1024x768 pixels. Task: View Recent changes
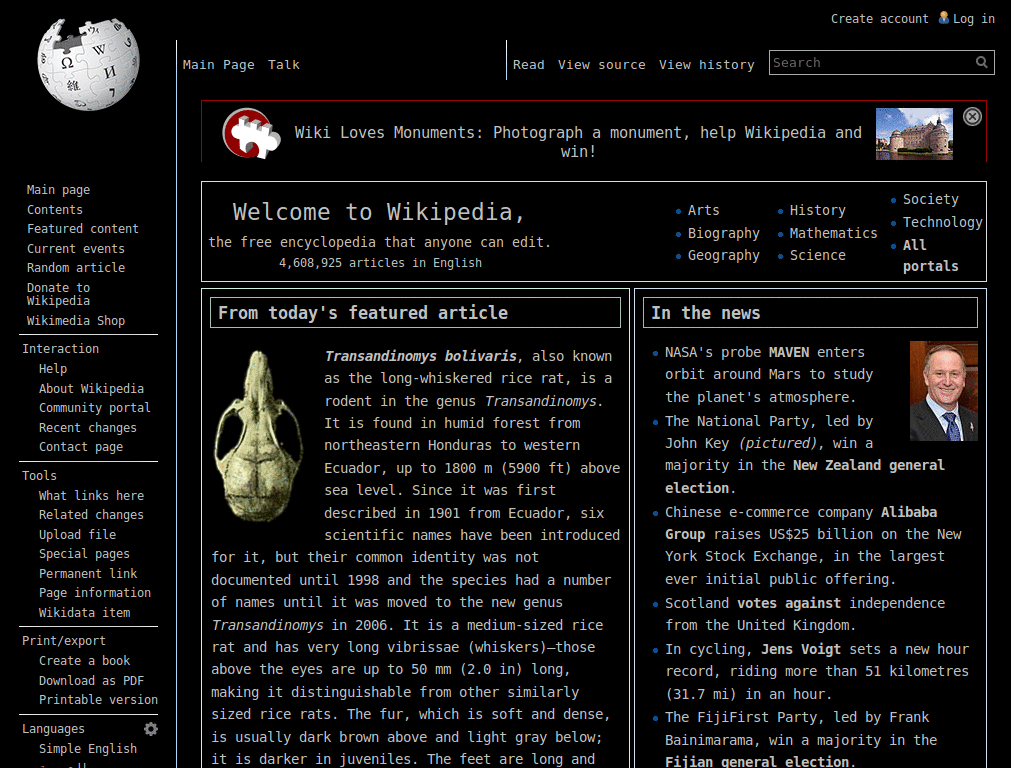click(x=88, y=428)
